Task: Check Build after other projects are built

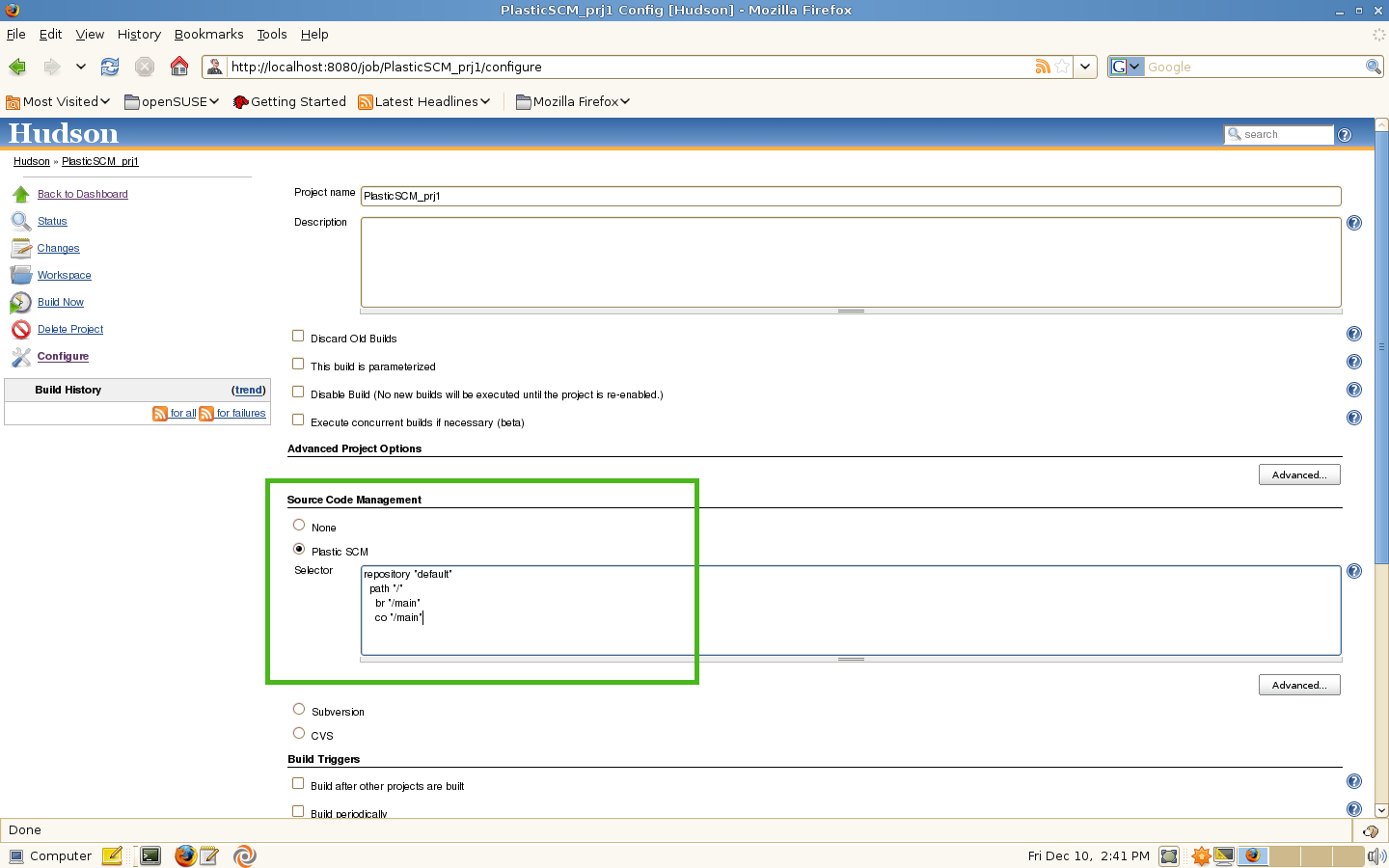Action: [x=298, y=783]
